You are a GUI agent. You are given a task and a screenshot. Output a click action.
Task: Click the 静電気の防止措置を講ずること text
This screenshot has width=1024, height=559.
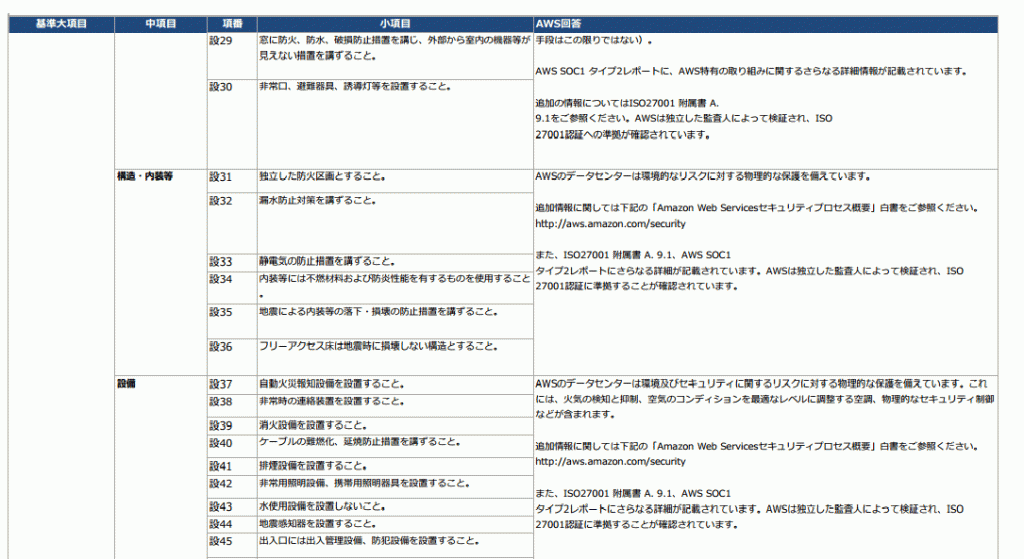[327, 261]
